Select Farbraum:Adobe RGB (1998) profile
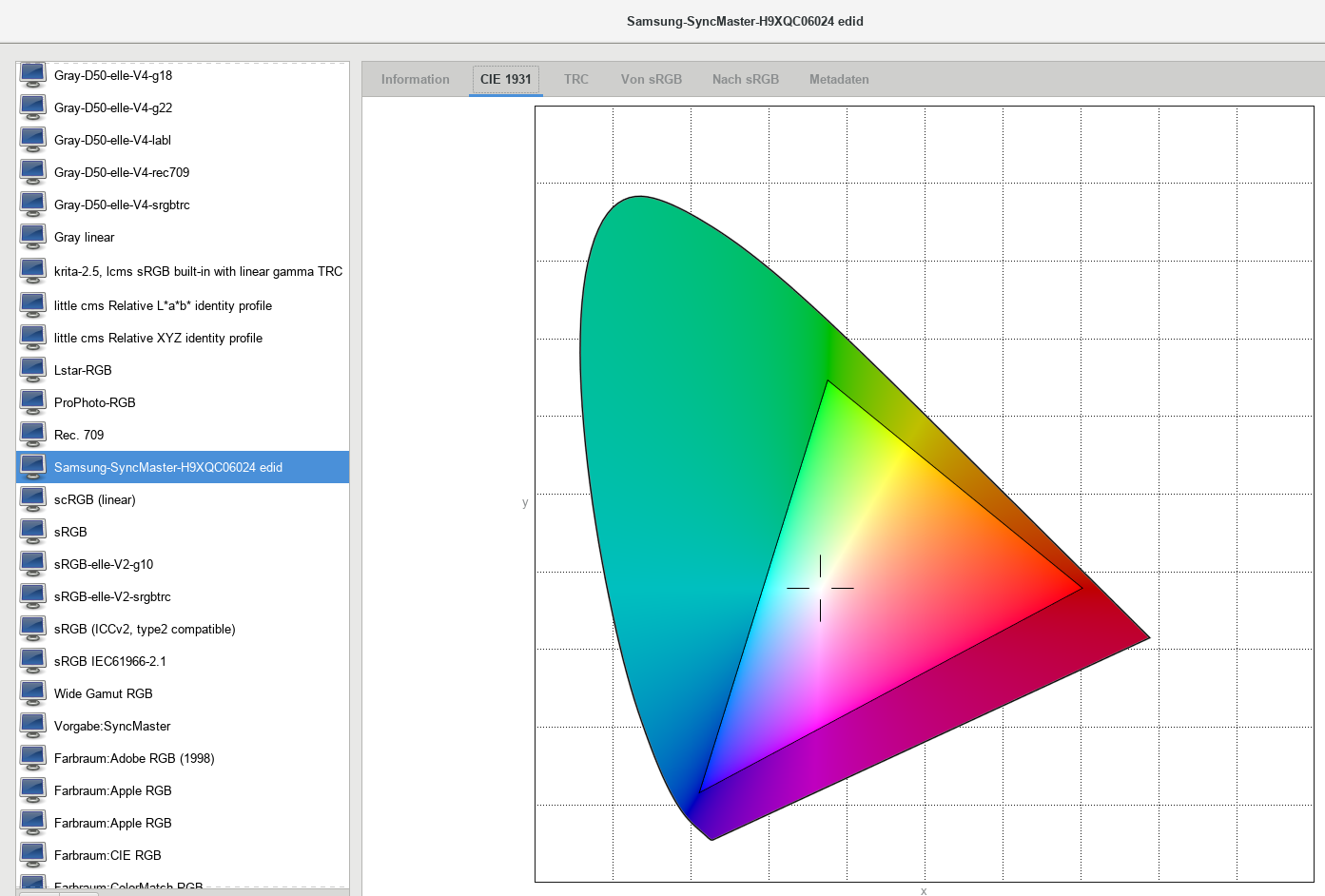Screen dimensions: 1325x896 click(x=183, y=758)
